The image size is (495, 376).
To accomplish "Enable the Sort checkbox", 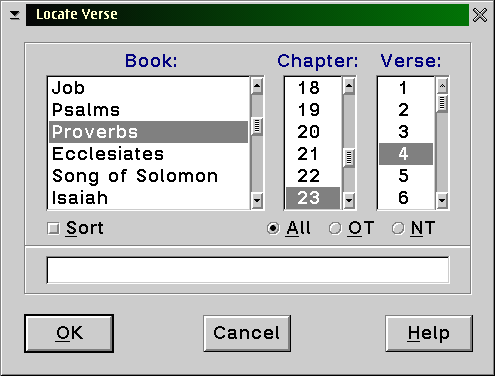I will pos(53,229).
